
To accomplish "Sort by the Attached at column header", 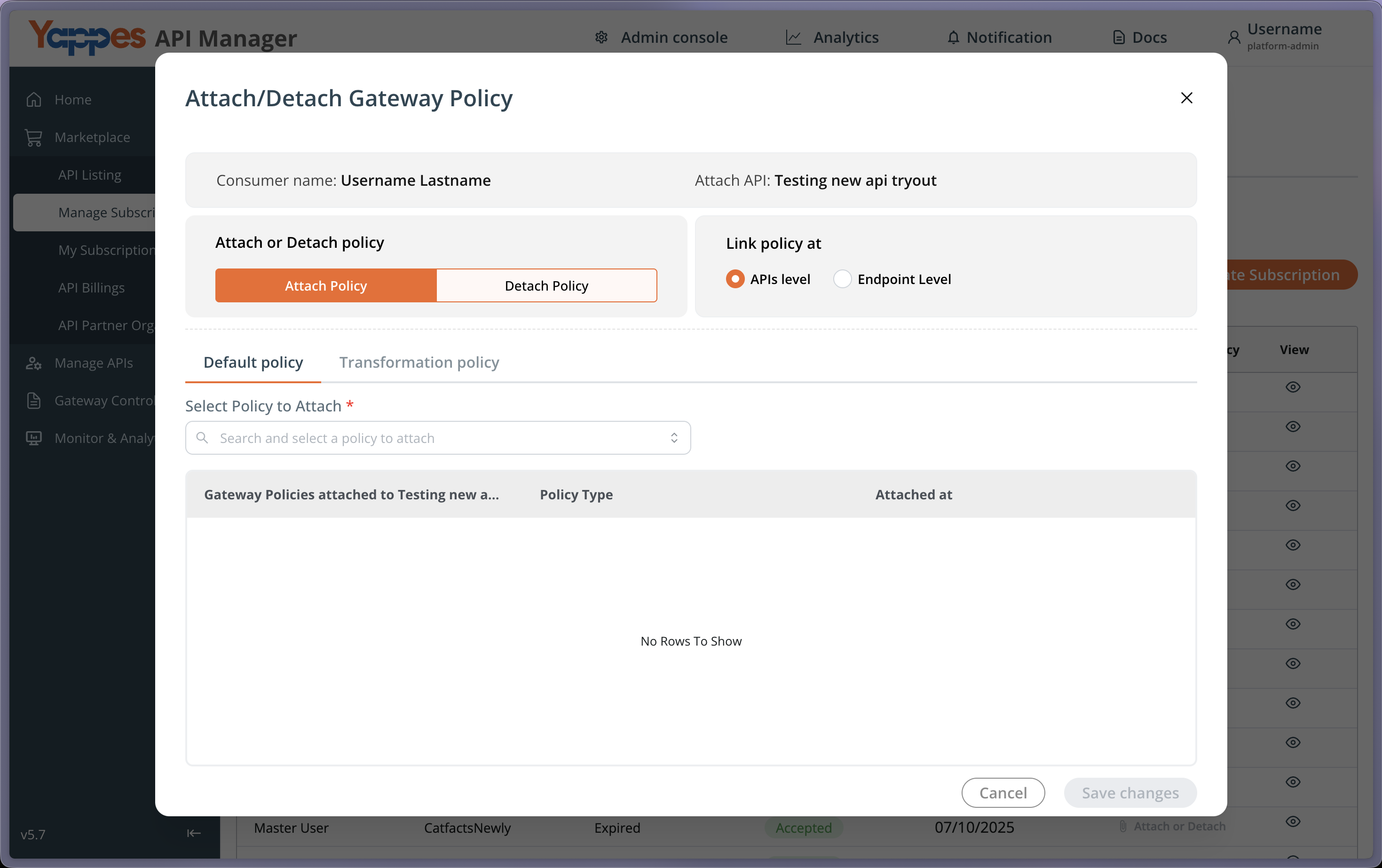I will (914, 494).
